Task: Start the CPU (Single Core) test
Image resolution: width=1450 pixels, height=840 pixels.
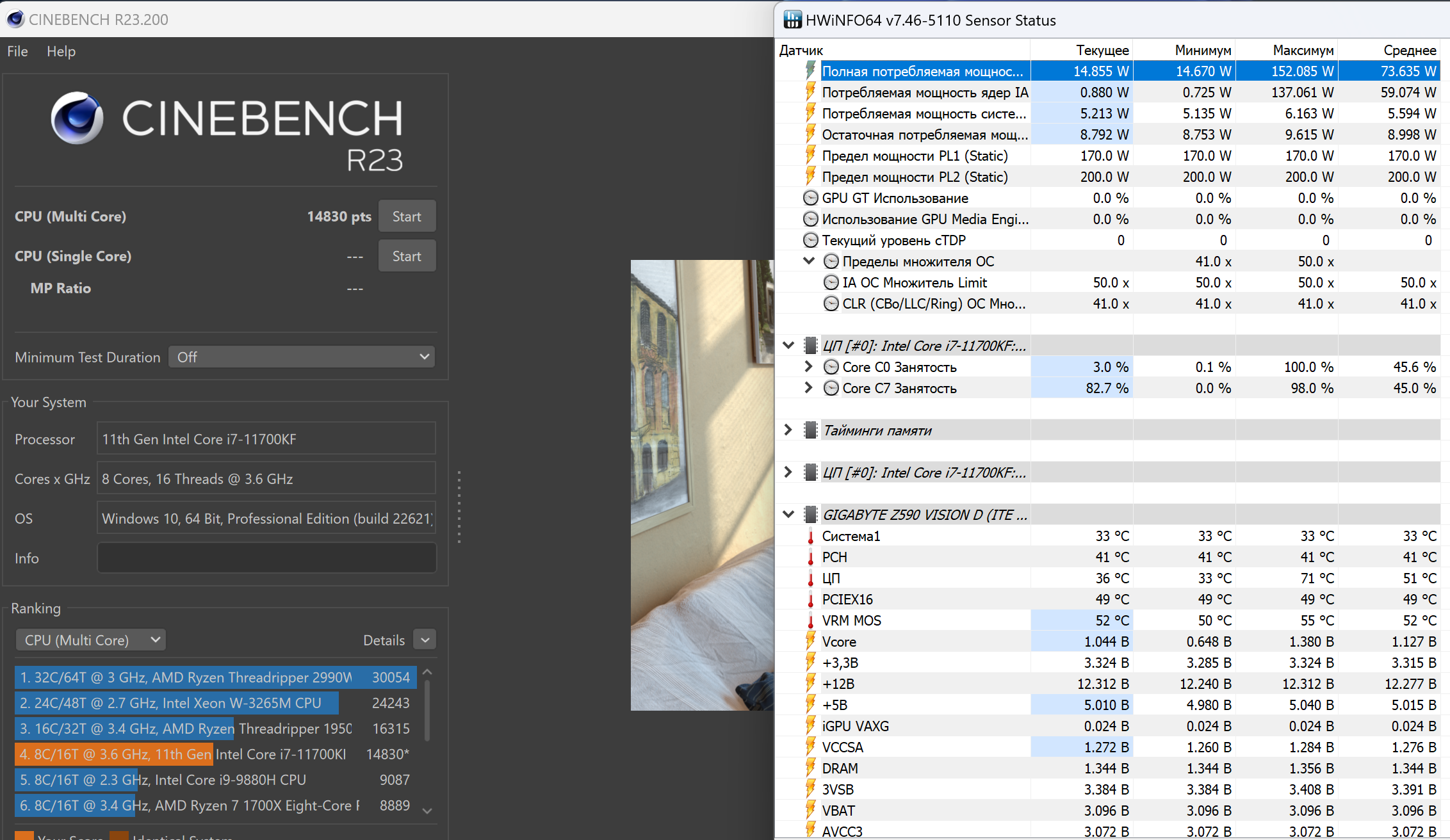Action: pyautogui.click(x=407, y=256)
